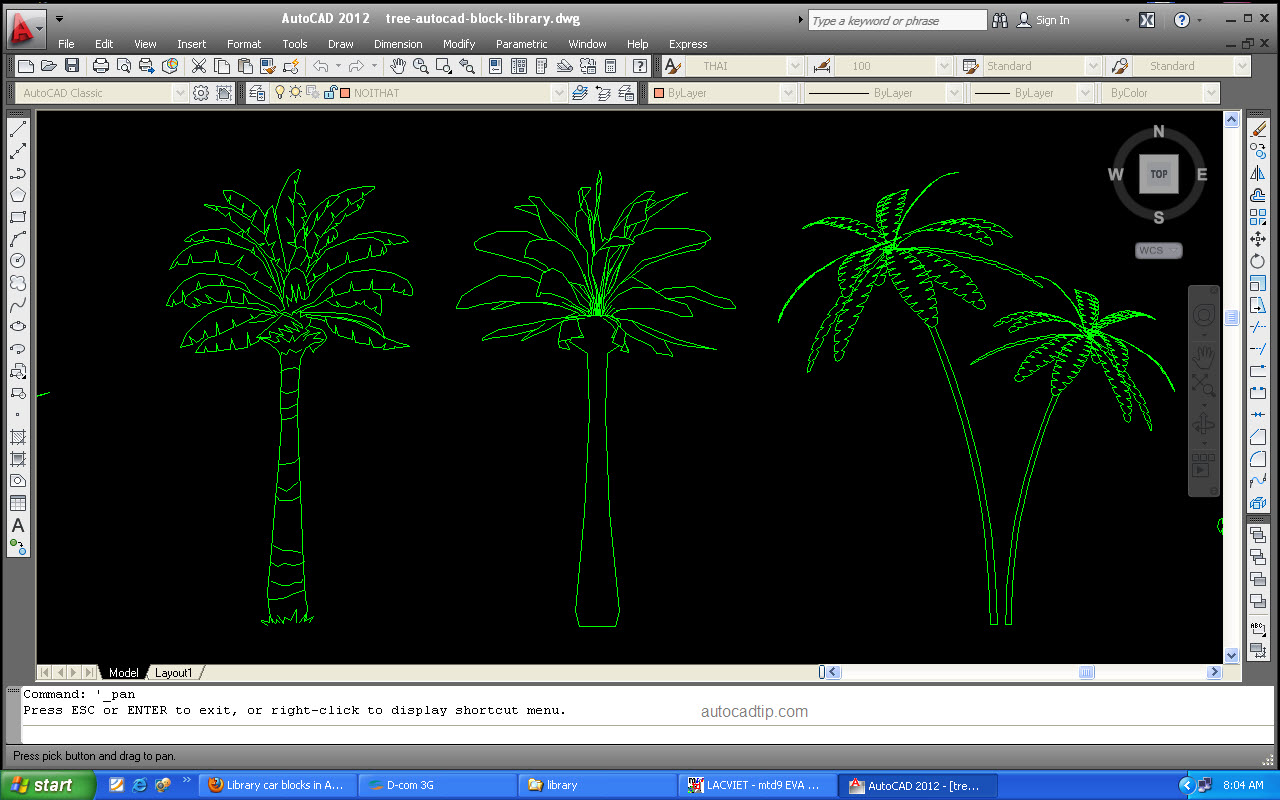Click the Undo arrow icon

click(320, 66)
